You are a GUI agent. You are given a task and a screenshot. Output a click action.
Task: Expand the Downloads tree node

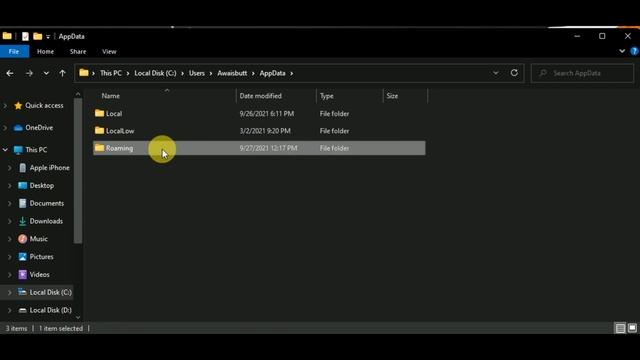pos(10,221)
